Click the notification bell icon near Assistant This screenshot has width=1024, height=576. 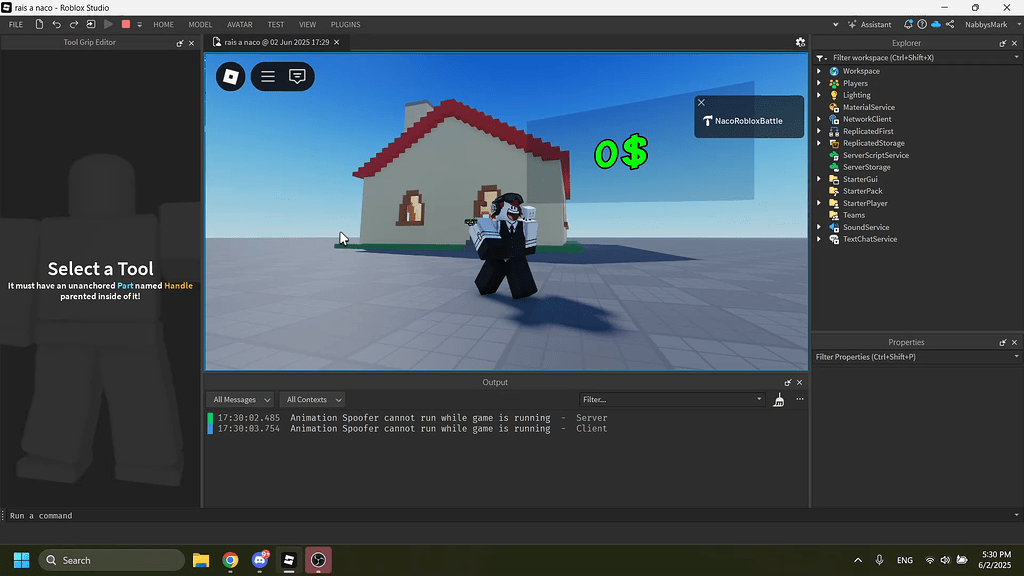[908, 24]
